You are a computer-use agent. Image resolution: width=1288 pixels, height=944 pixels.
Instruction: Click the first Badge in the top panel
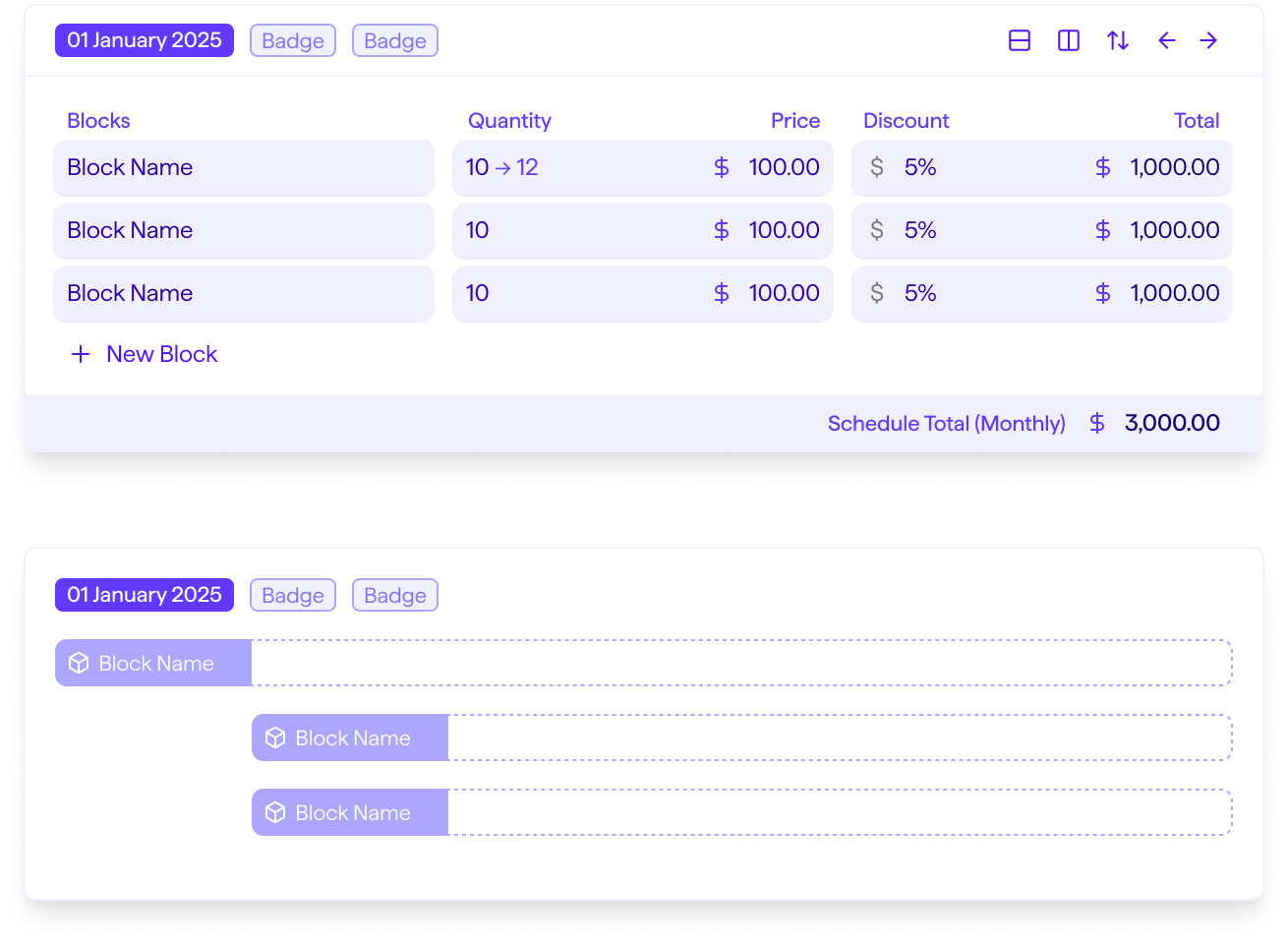click(293, 40)
